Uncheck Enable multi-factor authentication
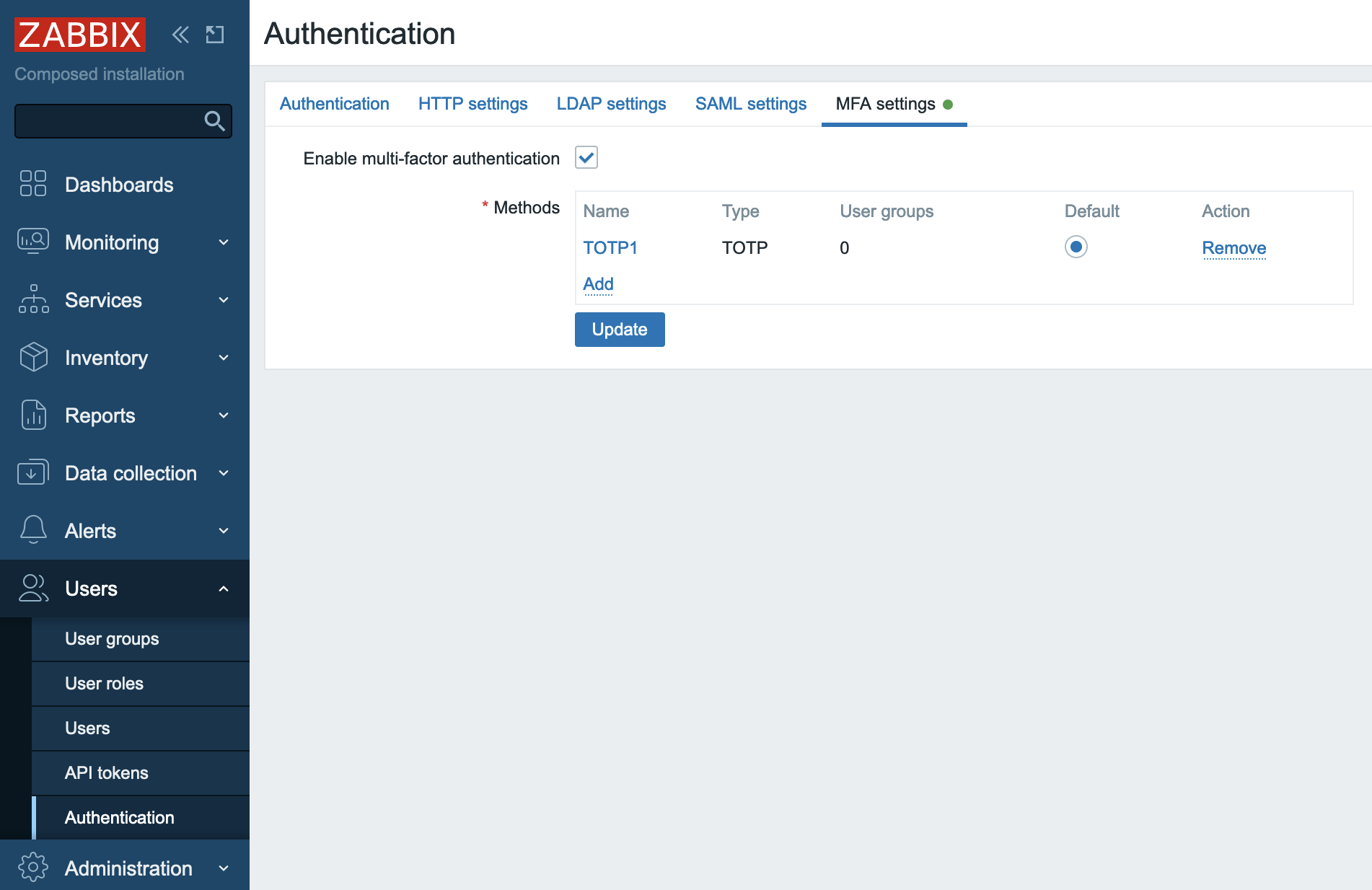1372x890 pixels. (x=586, y=157)
